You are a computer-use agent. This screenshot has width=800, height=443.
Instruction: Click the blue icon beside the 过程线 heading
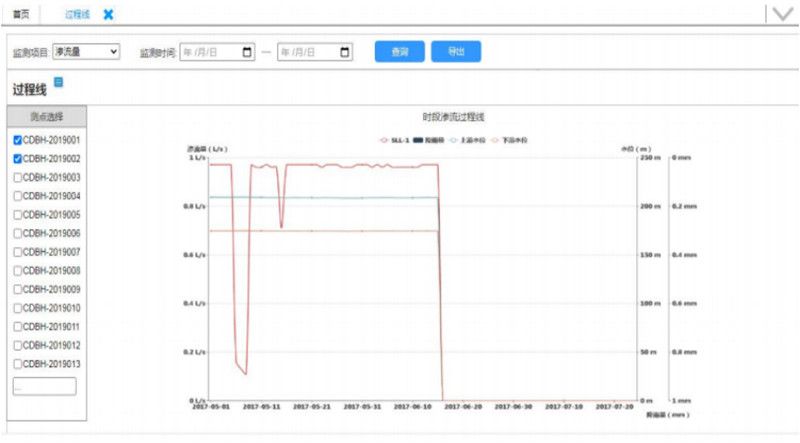point(58,83)
